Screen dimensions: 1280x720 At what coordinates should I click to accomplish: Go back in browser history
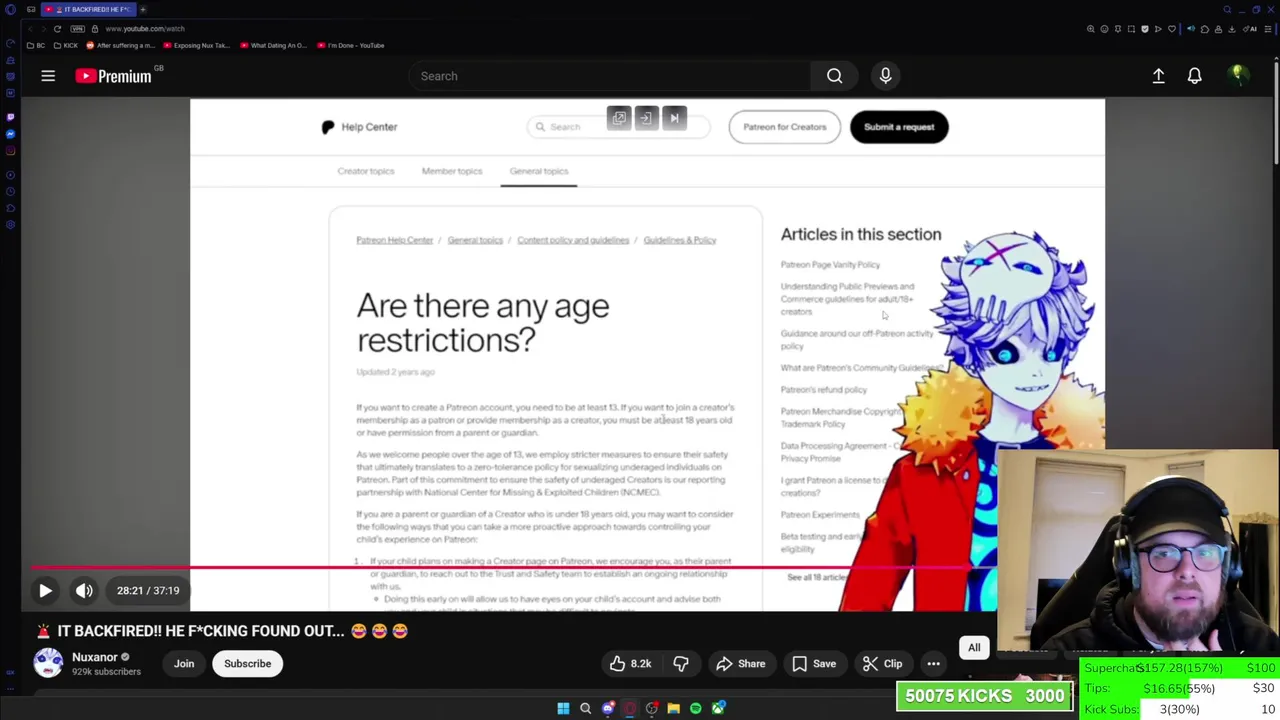point(30,29)
